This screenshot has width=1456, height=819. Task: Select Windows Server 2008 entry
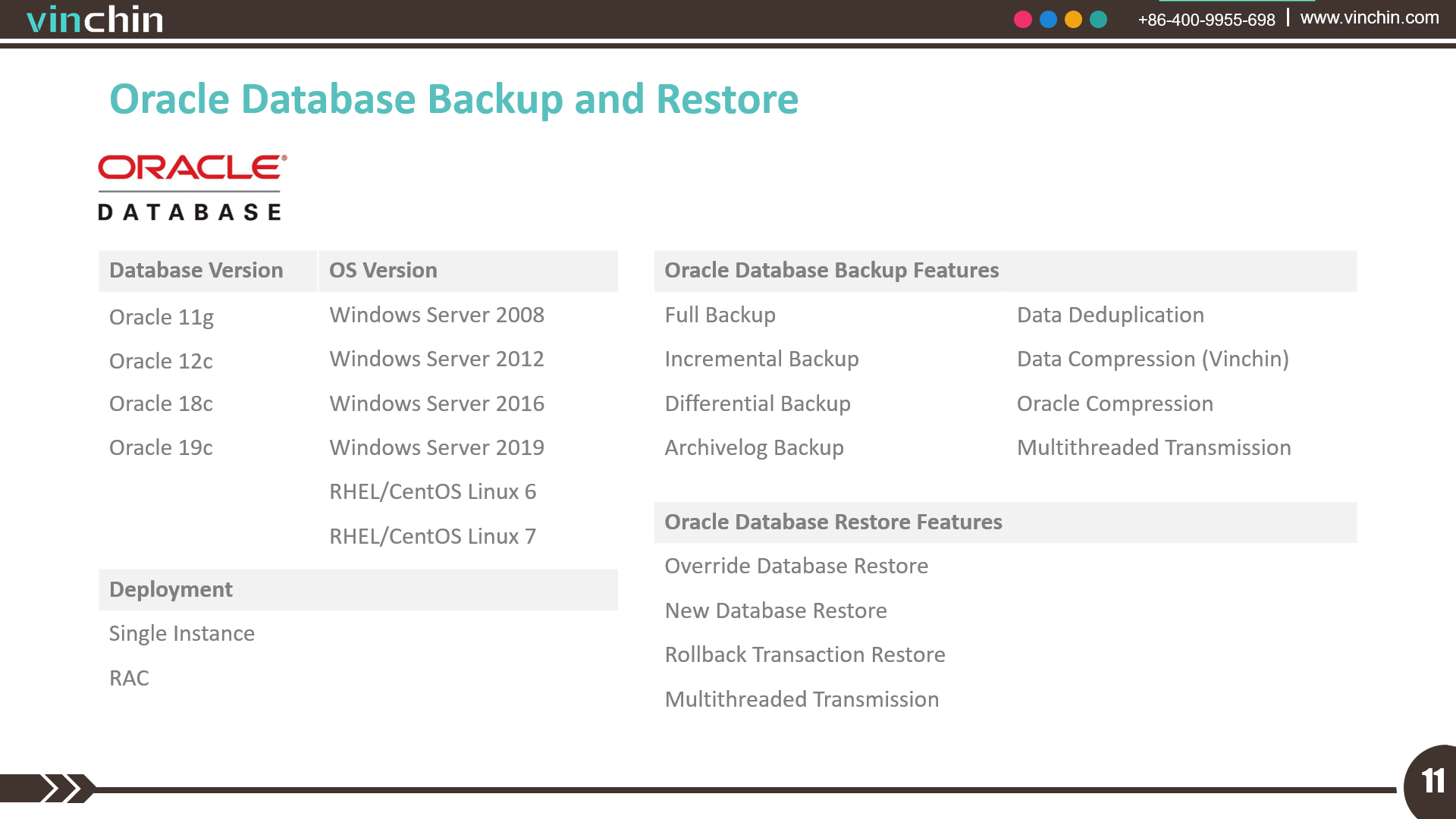pos(437,315)
